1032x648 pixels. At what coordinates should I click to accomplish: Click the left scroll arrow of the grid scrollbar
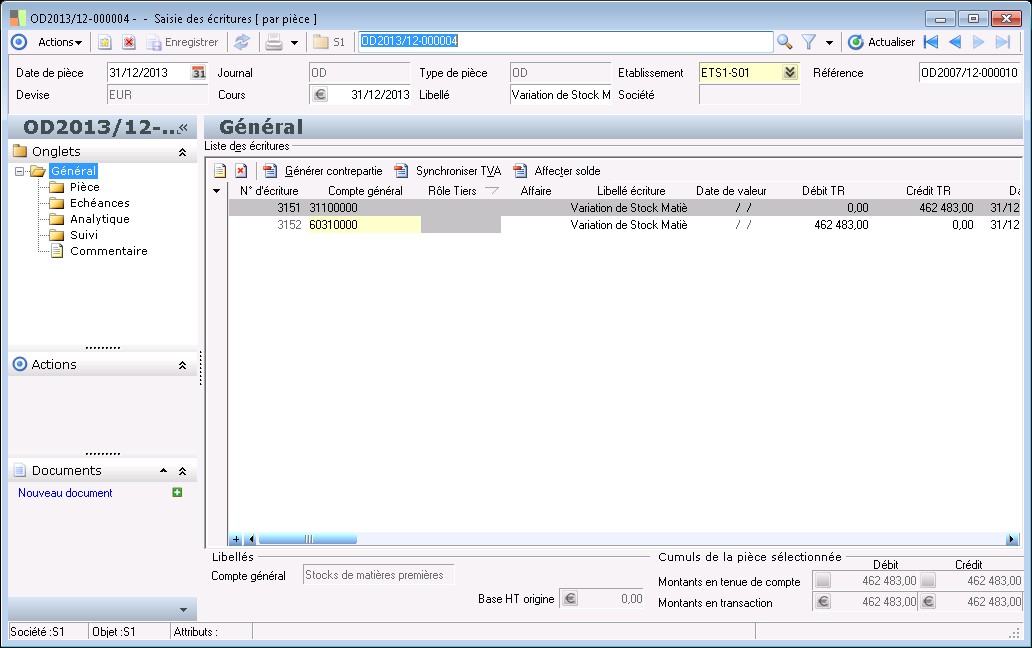251,539
